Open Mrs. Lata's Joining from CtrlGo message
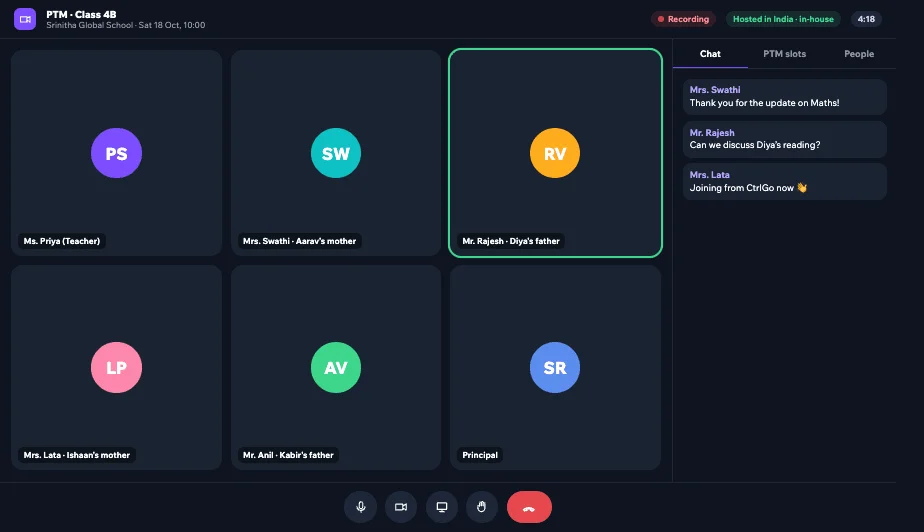The height and width of the screenshot is (532, 924). click(784, 181)
